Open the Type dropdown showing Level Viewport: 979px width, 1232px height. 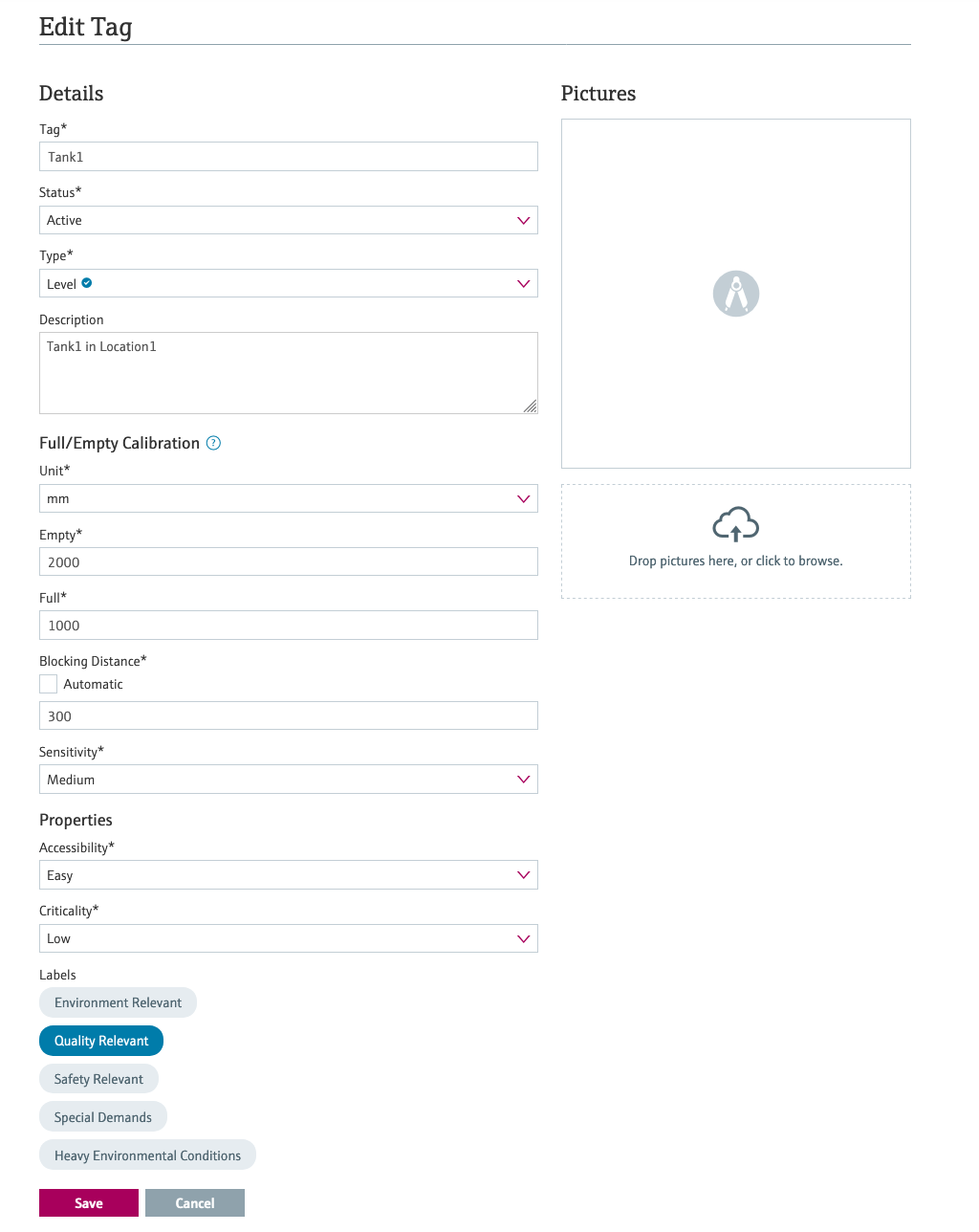click(289, 283)
